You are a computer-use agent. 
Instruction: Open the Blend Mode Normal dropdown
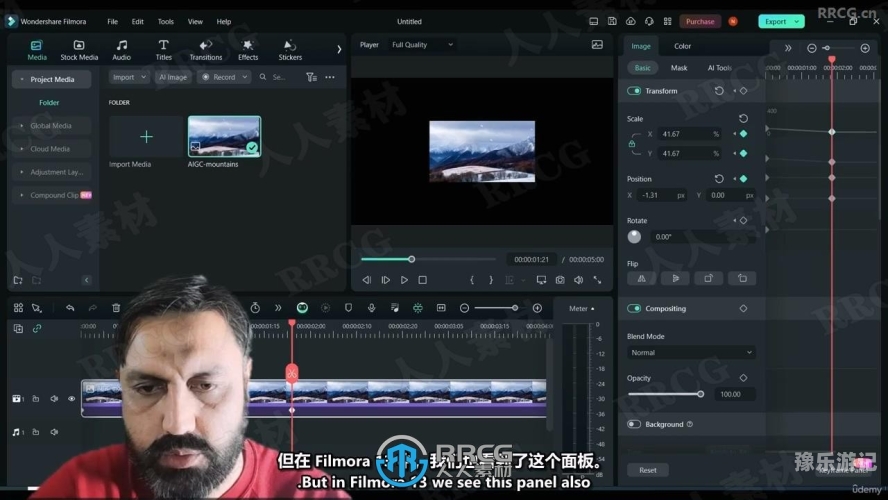coord(691,352)
